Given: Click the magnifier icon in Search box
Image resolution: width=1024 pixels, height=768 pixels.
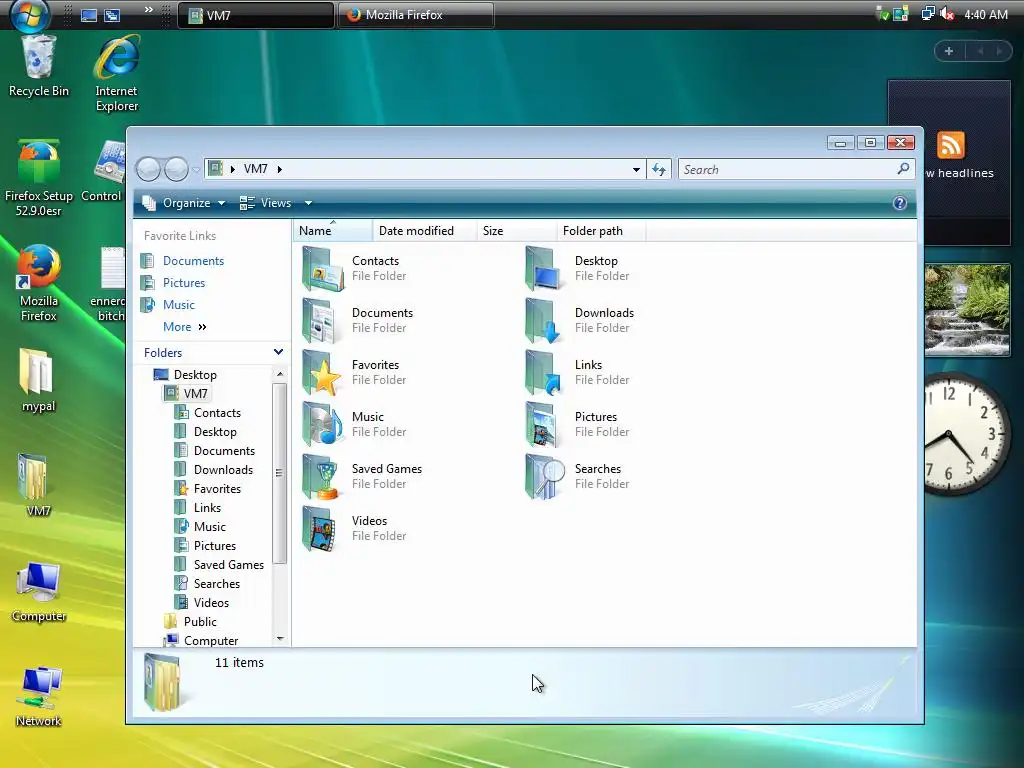Looking at the screenshot, I should click(x=903, y=169).
